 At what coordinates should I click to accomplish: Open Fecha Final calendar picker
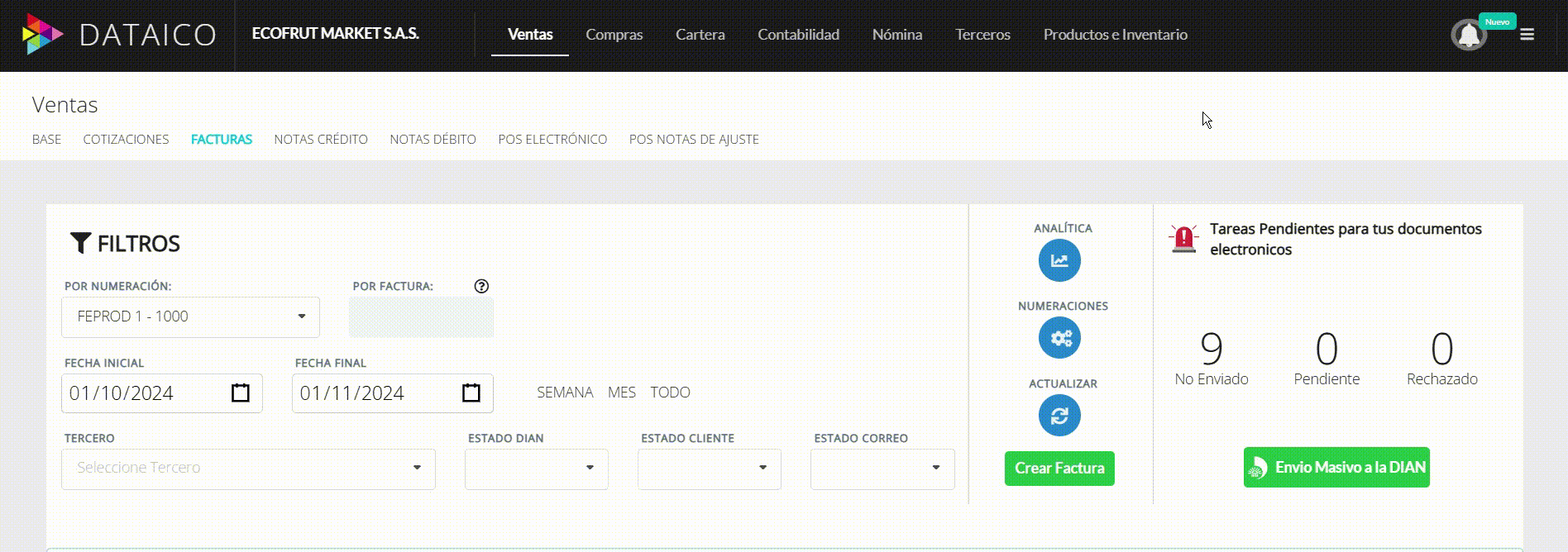[471, 393]
